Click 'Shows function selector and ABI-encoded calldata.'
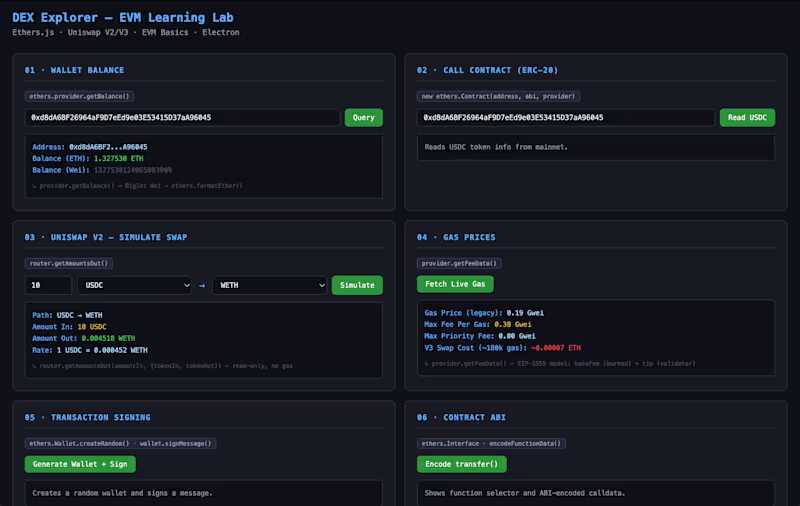The width and height of the screenshot is (800, 506). click(525, 493)
